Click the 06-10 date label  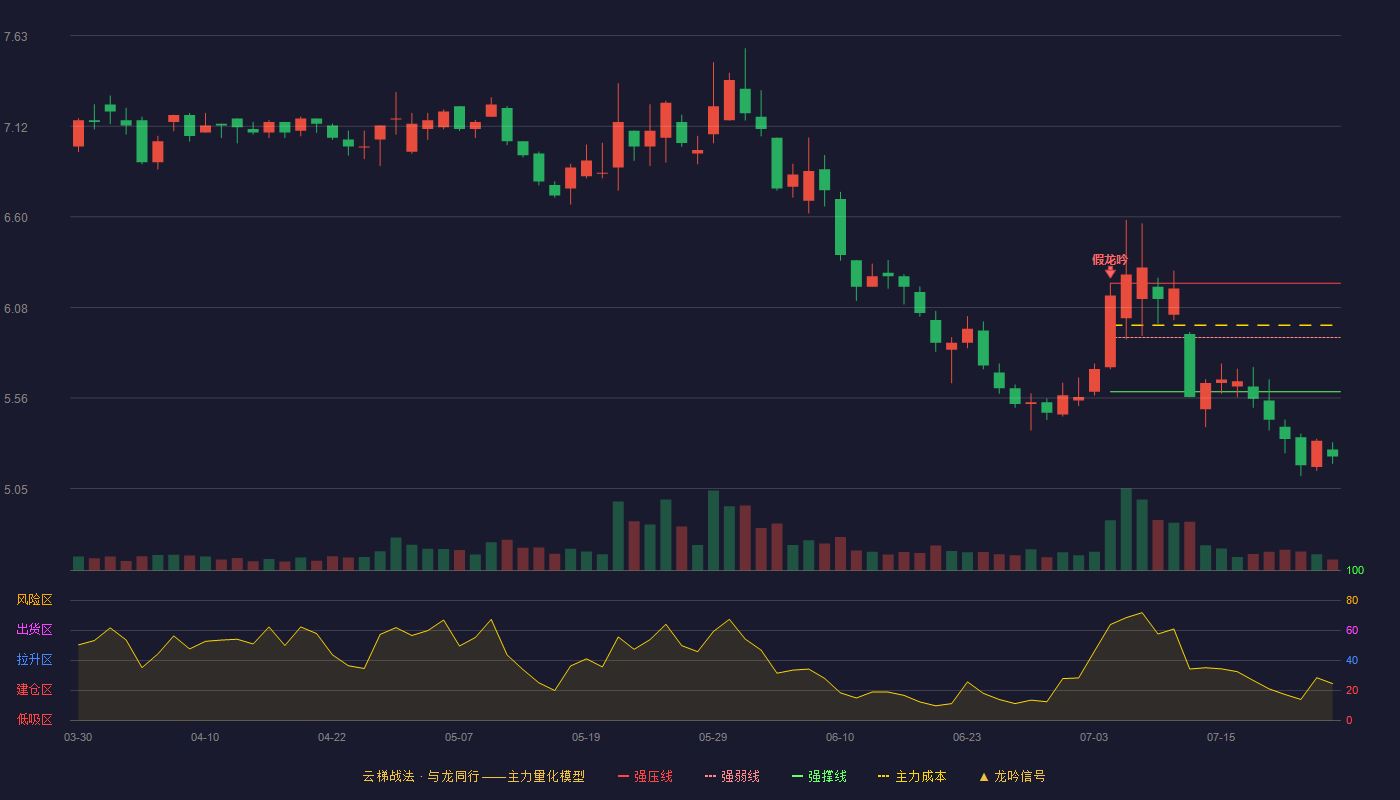[x=840, y=737]
